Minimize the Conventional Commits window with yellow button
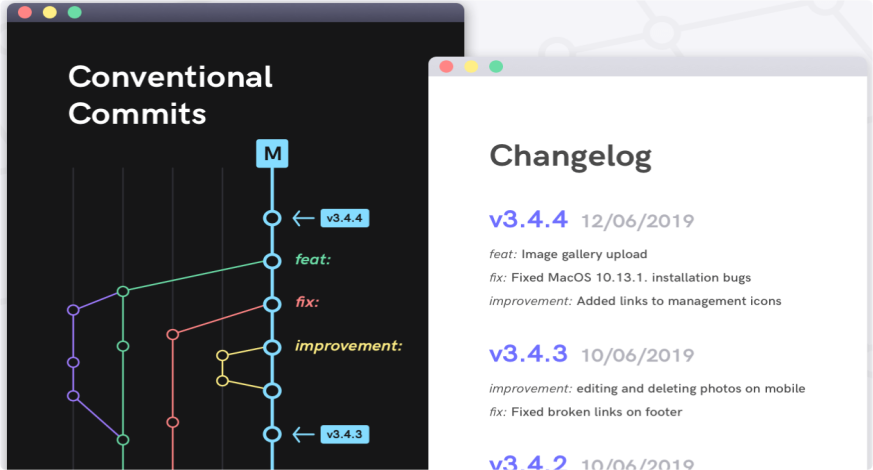Image resolution: width=873 pixels, height=470 pixels. tap(50, 12)
